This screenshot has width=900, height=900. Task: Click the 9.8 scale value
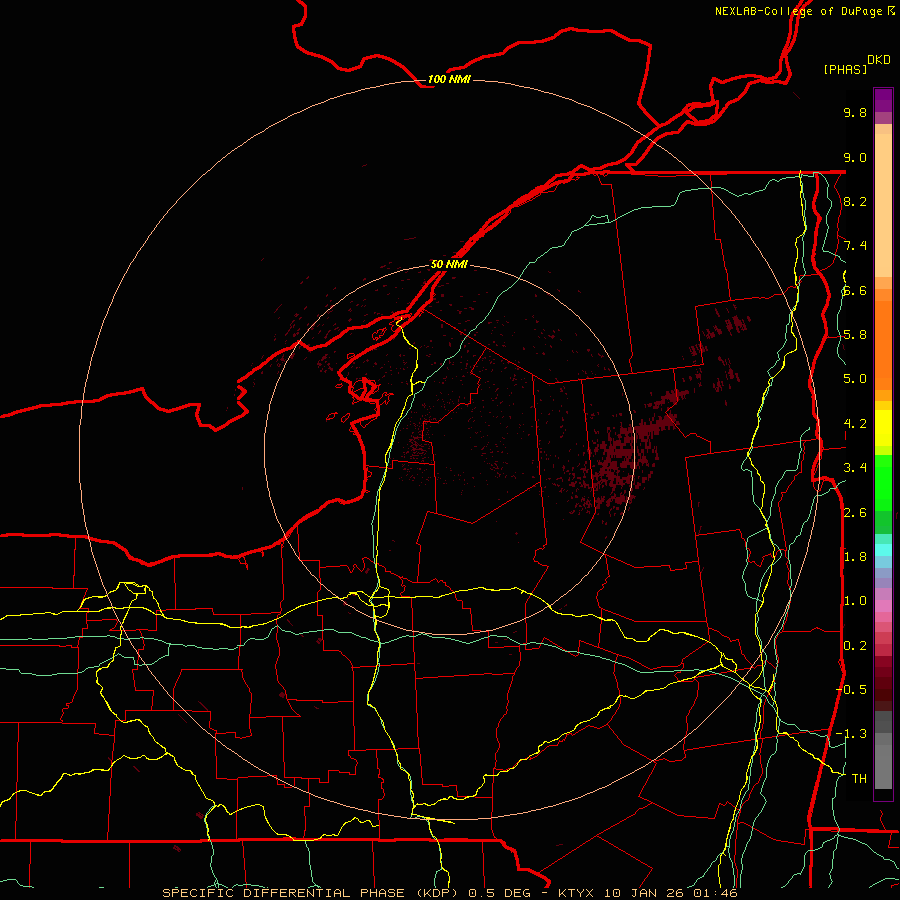pyautogui.click(x=855, y=112)
